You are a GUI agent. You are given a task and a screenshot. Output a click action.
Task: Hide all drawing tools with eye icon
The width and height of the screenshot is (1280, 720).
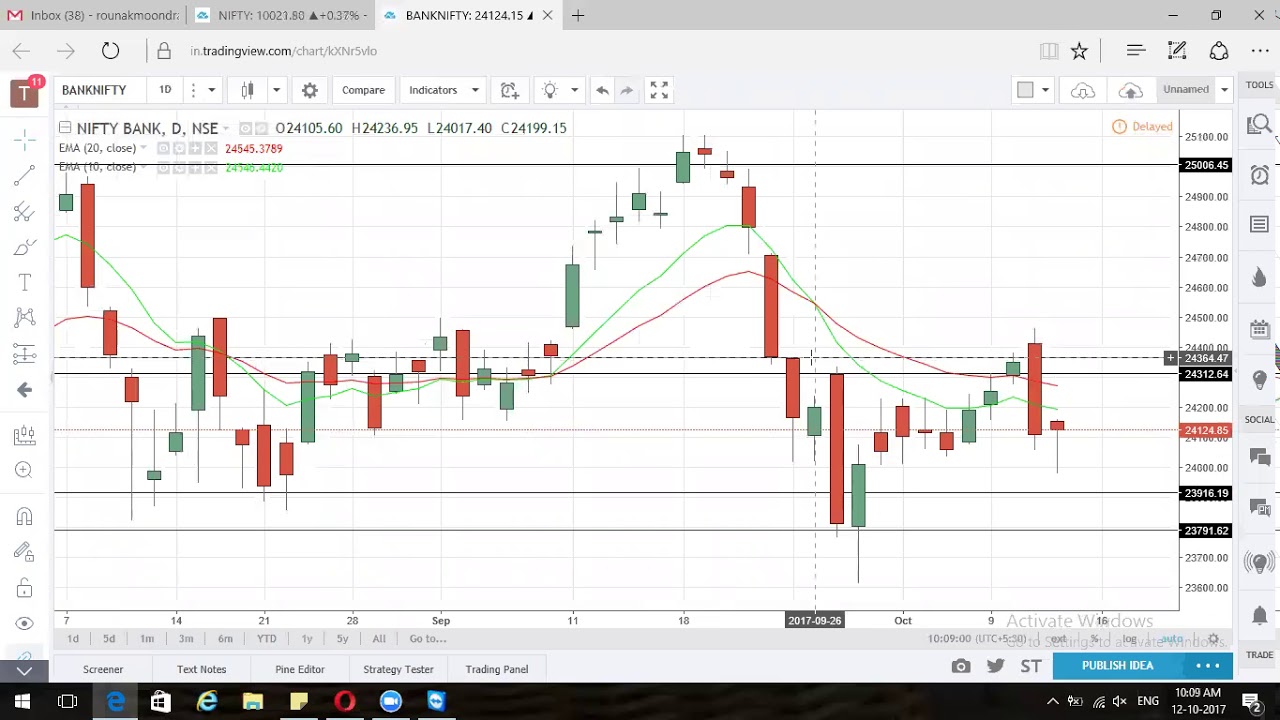point(24,623)
